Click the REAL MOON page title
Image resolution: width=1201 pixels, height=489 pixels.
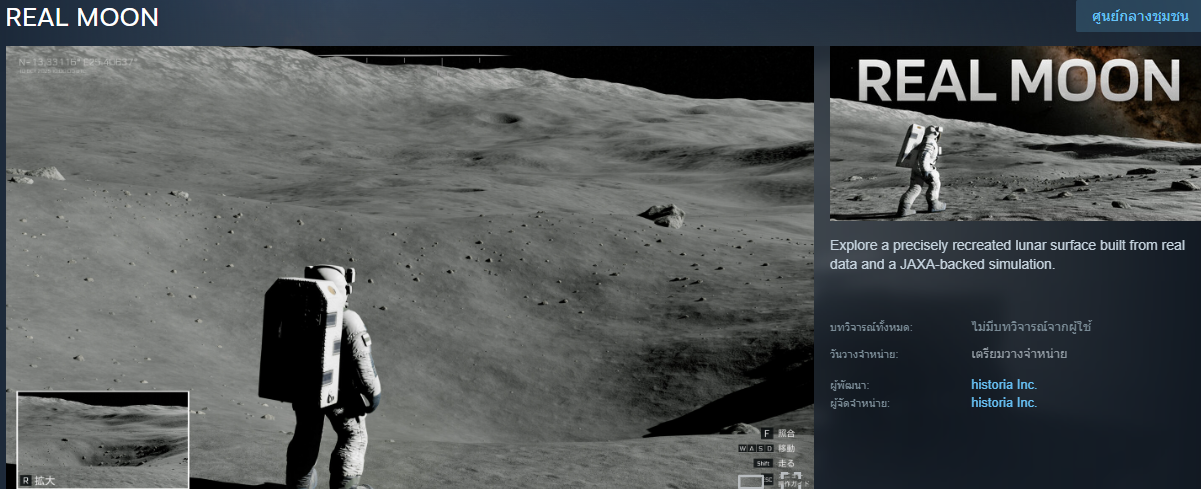coord(82,18)
